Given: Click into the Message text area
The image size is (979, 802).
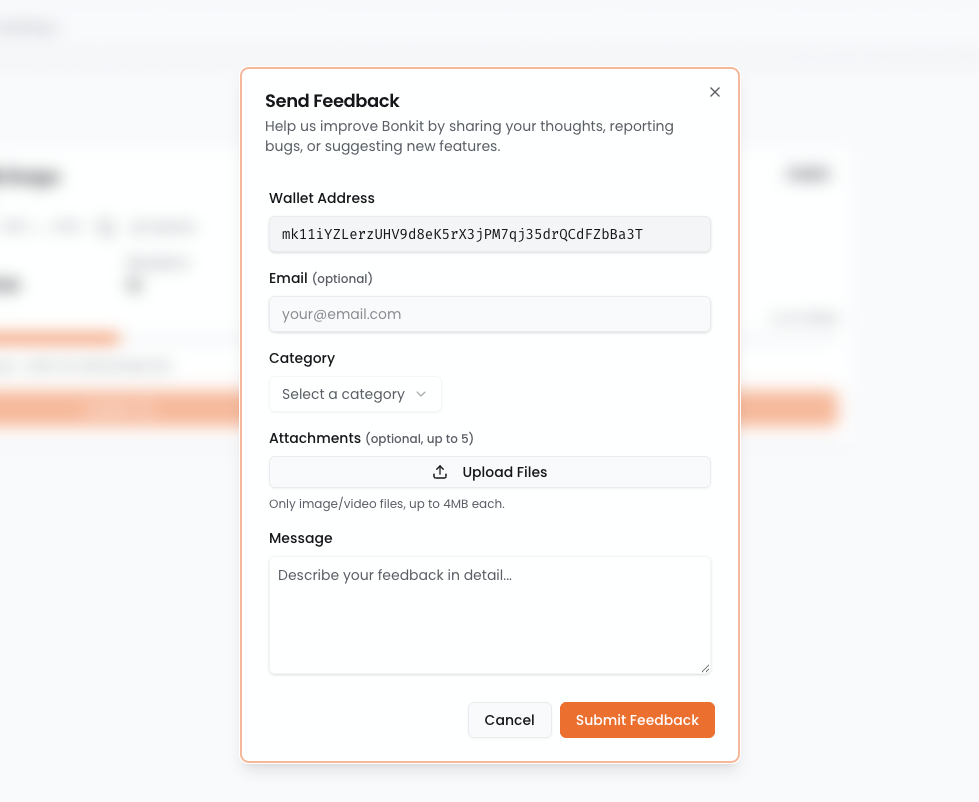Looking at the screenshot, I should tap(489, 615).
